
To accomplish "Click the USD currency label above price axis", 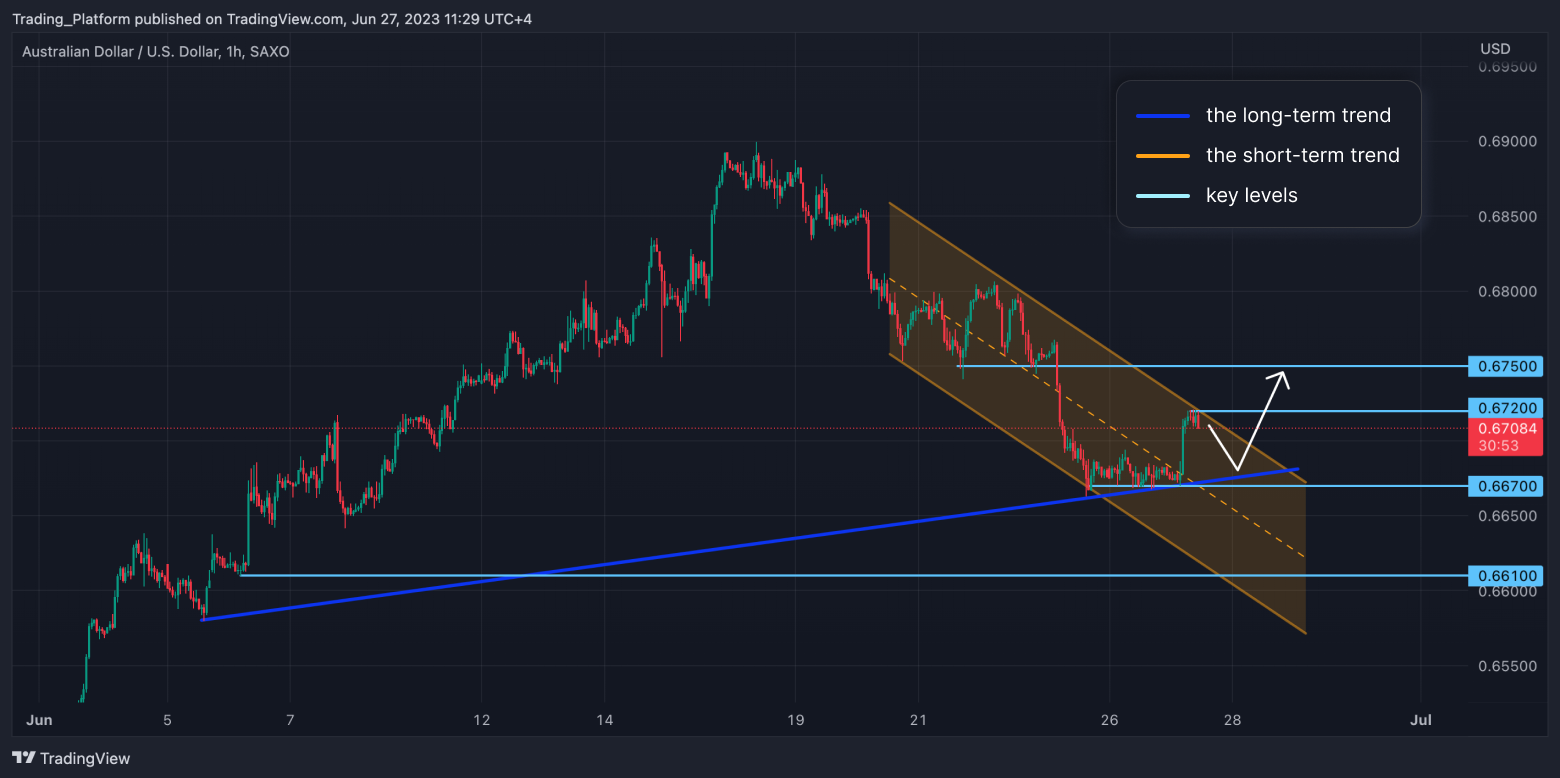I will coord(1495,49).
